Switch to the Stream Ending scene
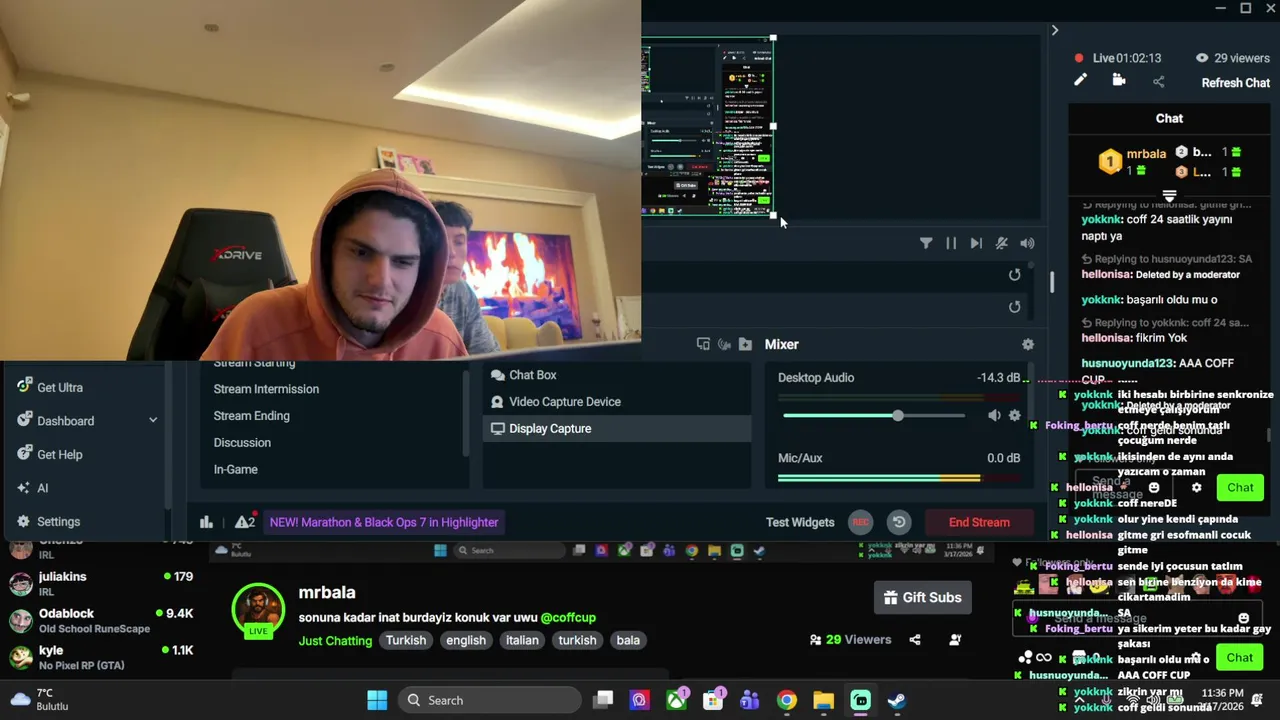Image resolution: width=1280 pixels, height=720 pixels. click(251, 416)
